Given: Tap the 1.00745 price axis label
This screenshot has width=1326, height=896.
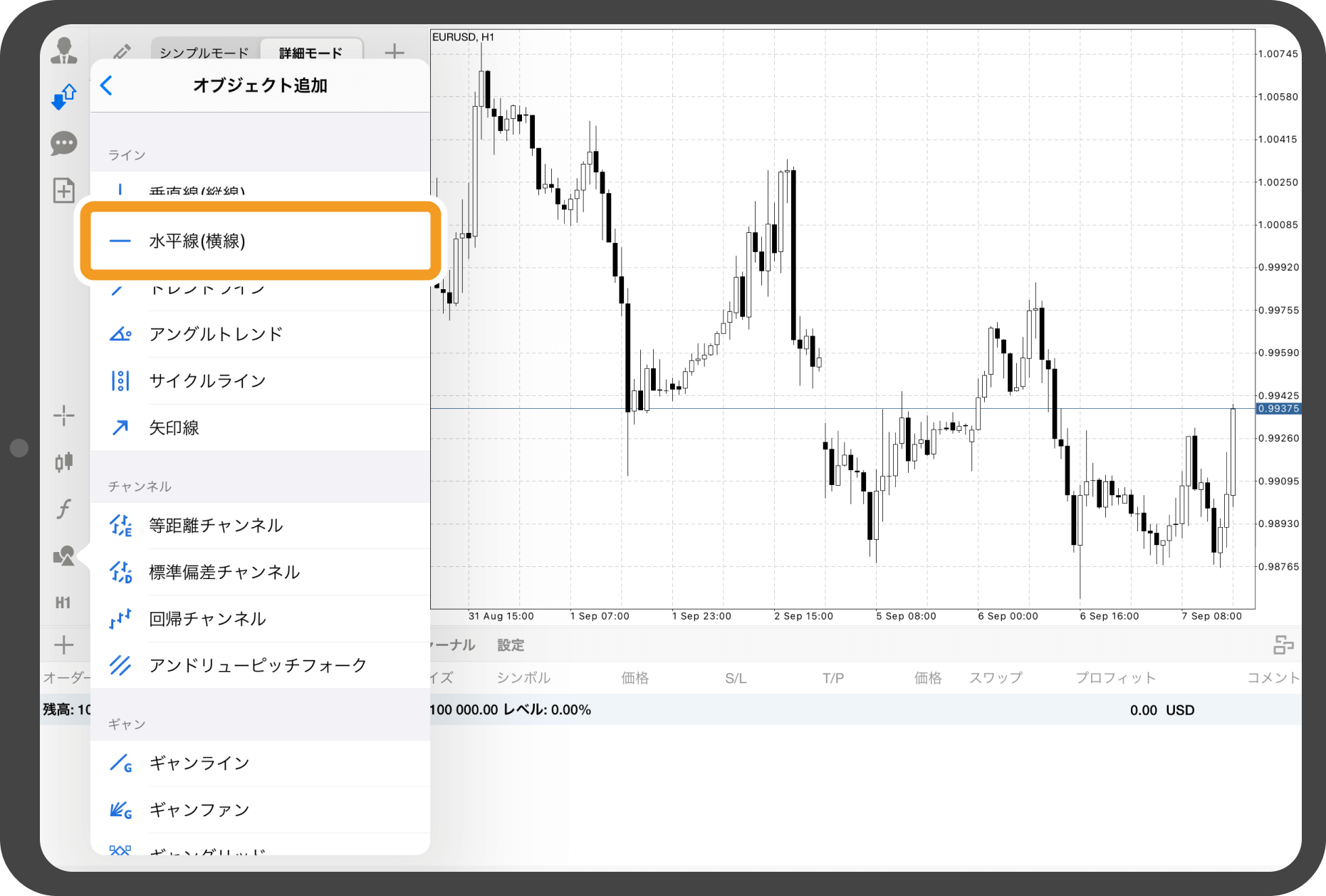Looking at the screenshot, I should point(1278,54).
